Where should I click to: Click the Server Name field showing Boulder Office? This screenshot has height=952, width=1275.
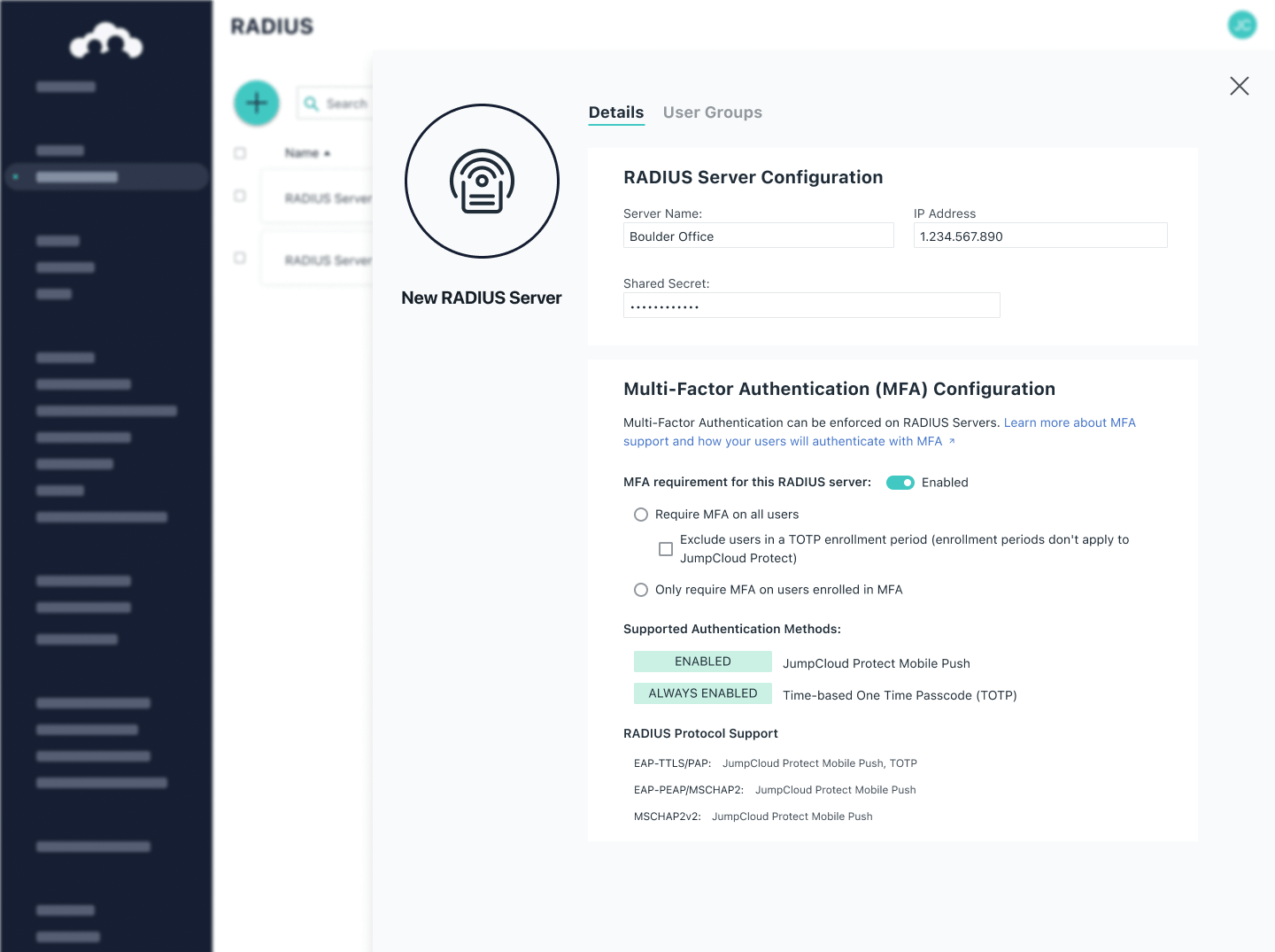[x=758, y=236]
